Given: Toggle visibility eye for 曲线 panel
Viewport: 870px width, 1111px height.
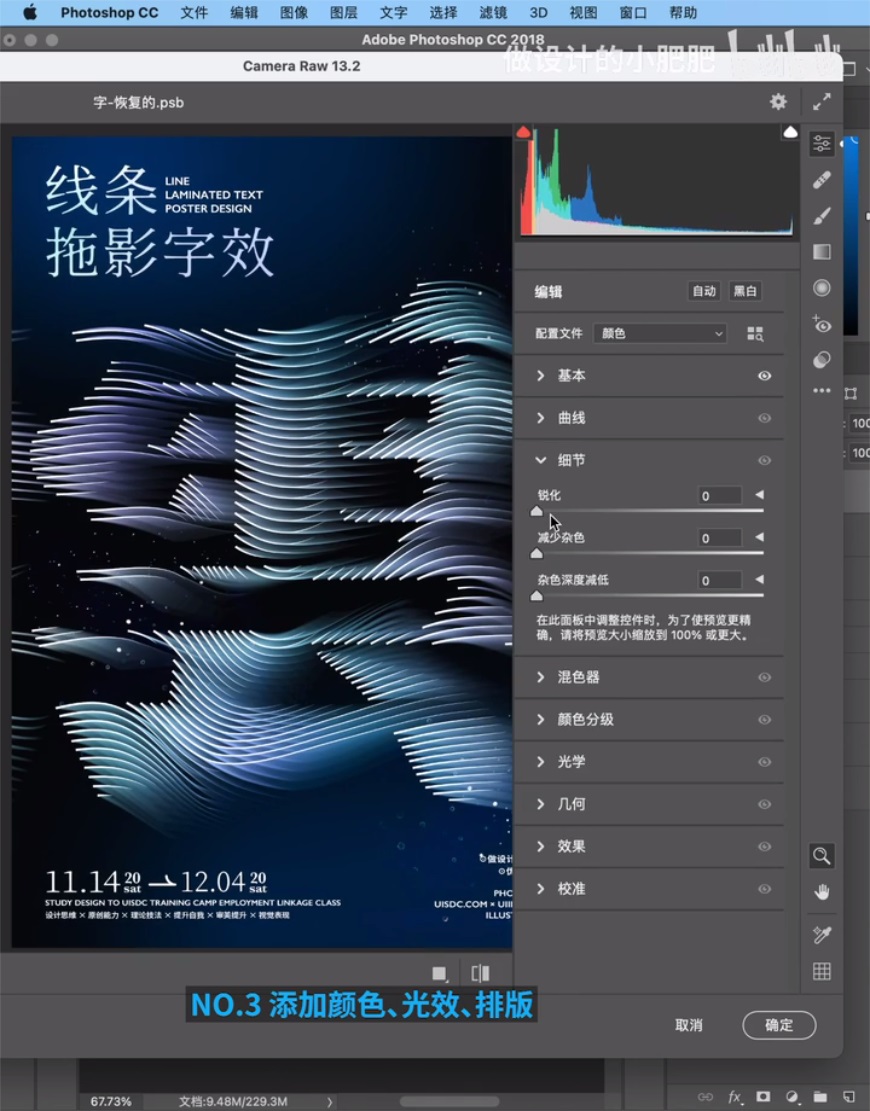Looking at the screenshot, I should pyautogui.click(x=764, y=418).
